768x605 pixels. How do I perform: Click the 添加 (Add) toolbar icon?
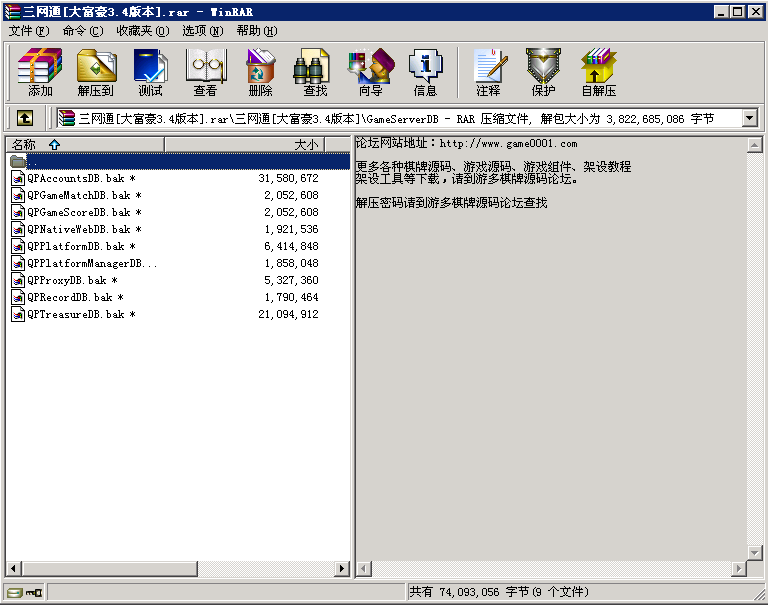click(x=40, y=72)
